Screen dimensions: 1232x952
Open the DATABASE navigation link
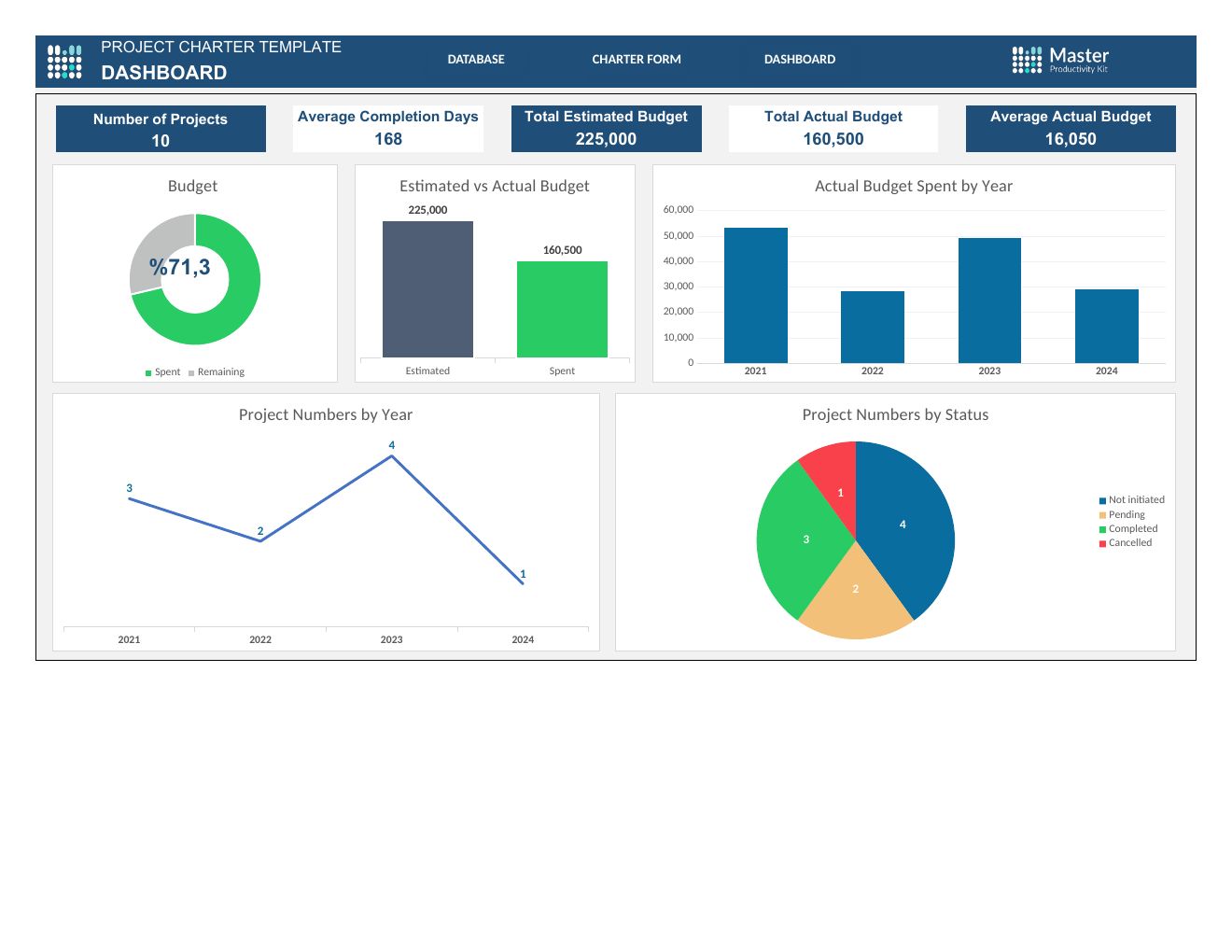click(x=476, y=60)
